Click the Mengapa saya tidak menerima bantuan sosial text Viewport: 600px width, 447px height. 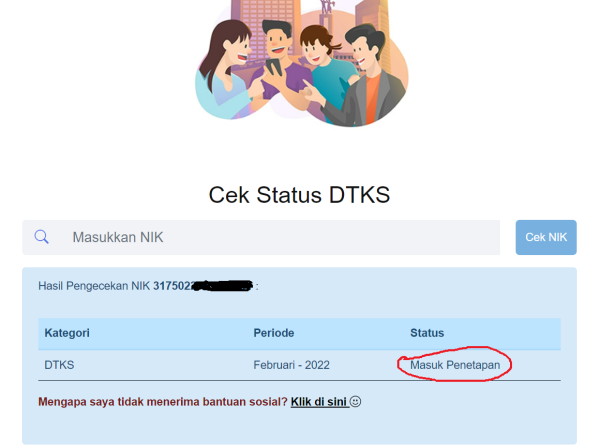[x=163, y=401]
